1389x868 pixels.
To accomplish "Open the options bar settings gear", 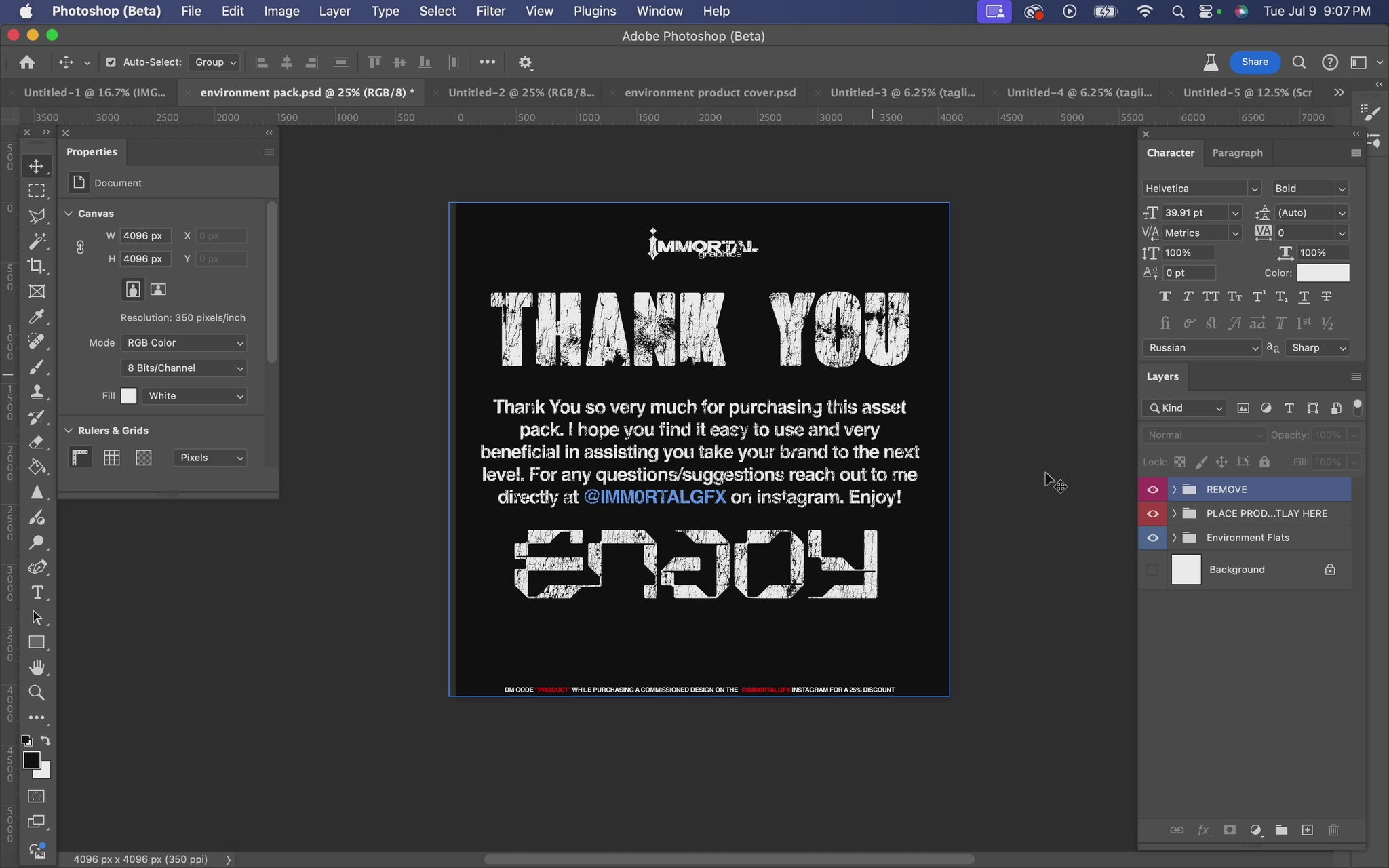I will (525, 62).
